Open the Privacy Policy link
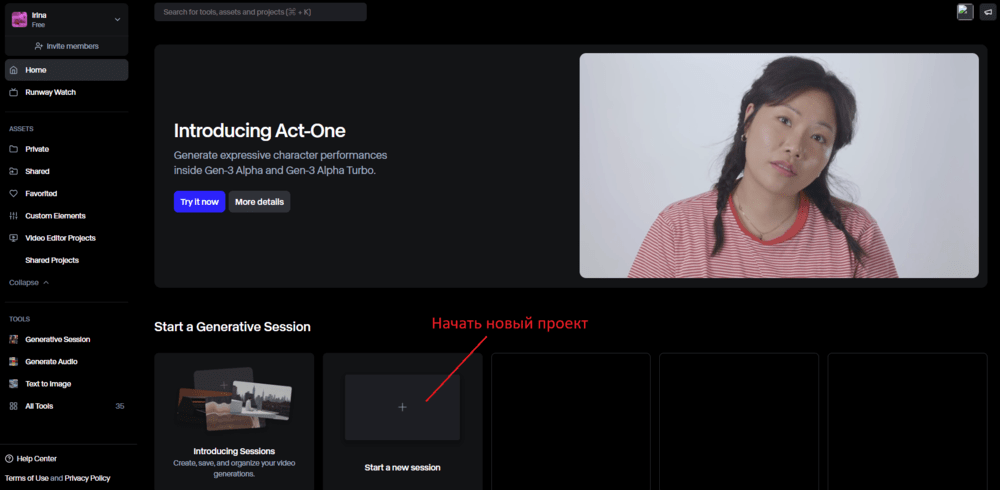 point(87,479)
